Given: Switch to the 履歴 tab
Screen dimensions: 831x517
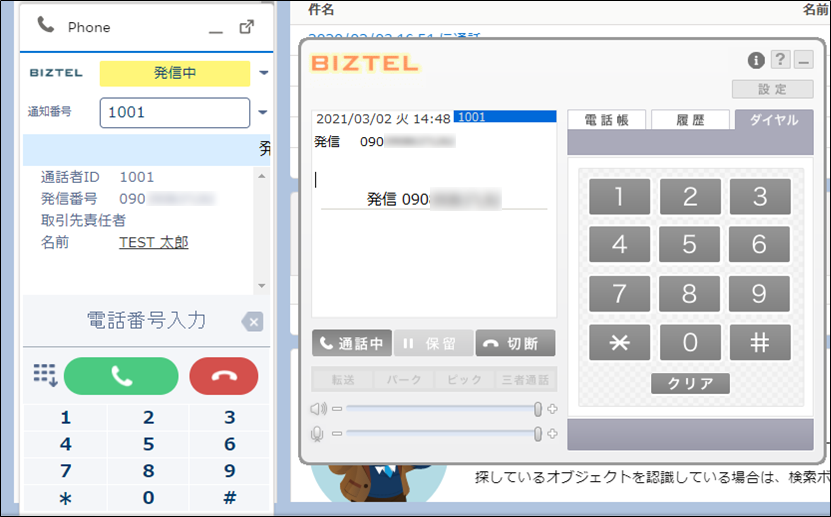Looking at the screenshot, I should pos(690,120).
